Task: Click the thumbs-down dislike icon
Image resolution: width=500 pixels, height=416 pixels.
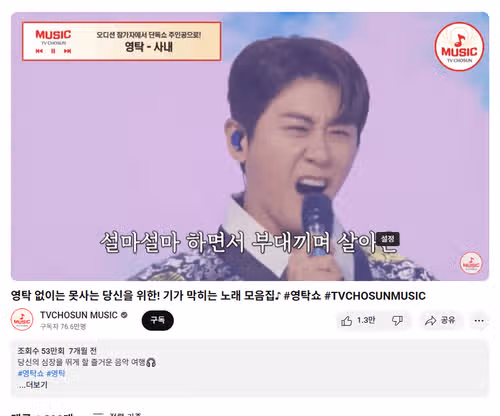Action: (397, 321)
